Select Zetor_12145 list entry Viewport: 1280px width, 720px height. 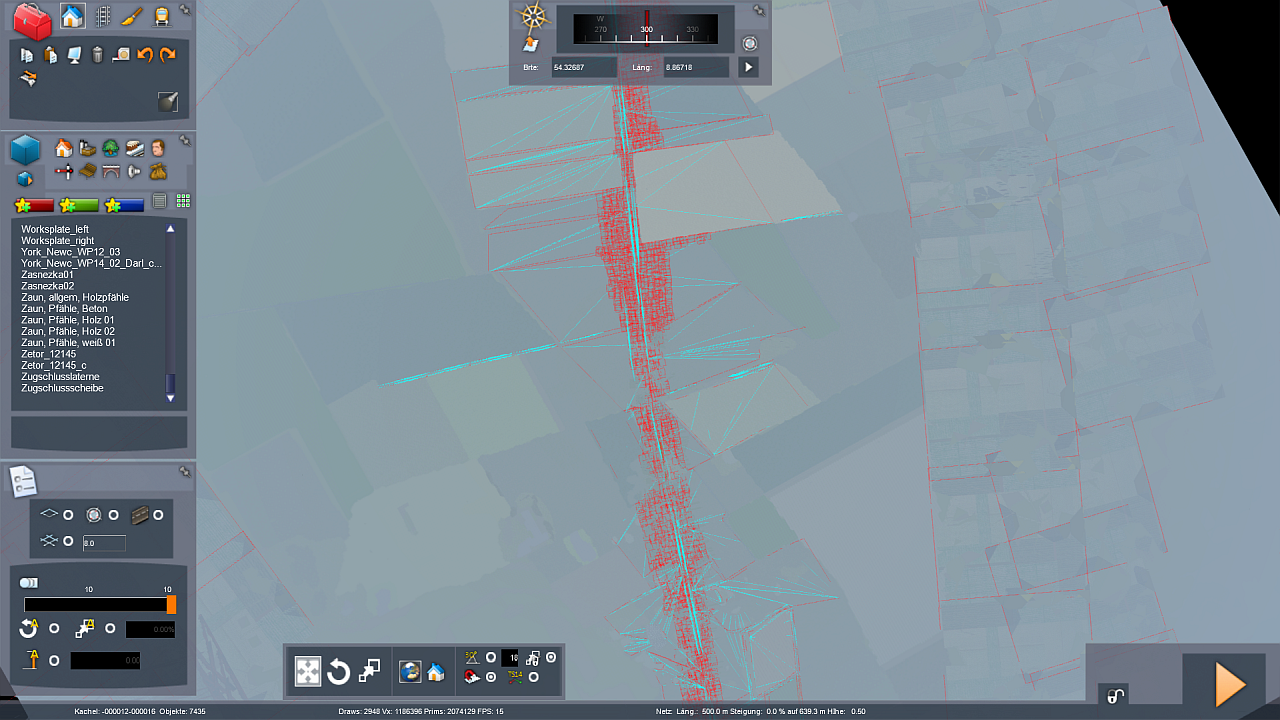coord(48,354)
